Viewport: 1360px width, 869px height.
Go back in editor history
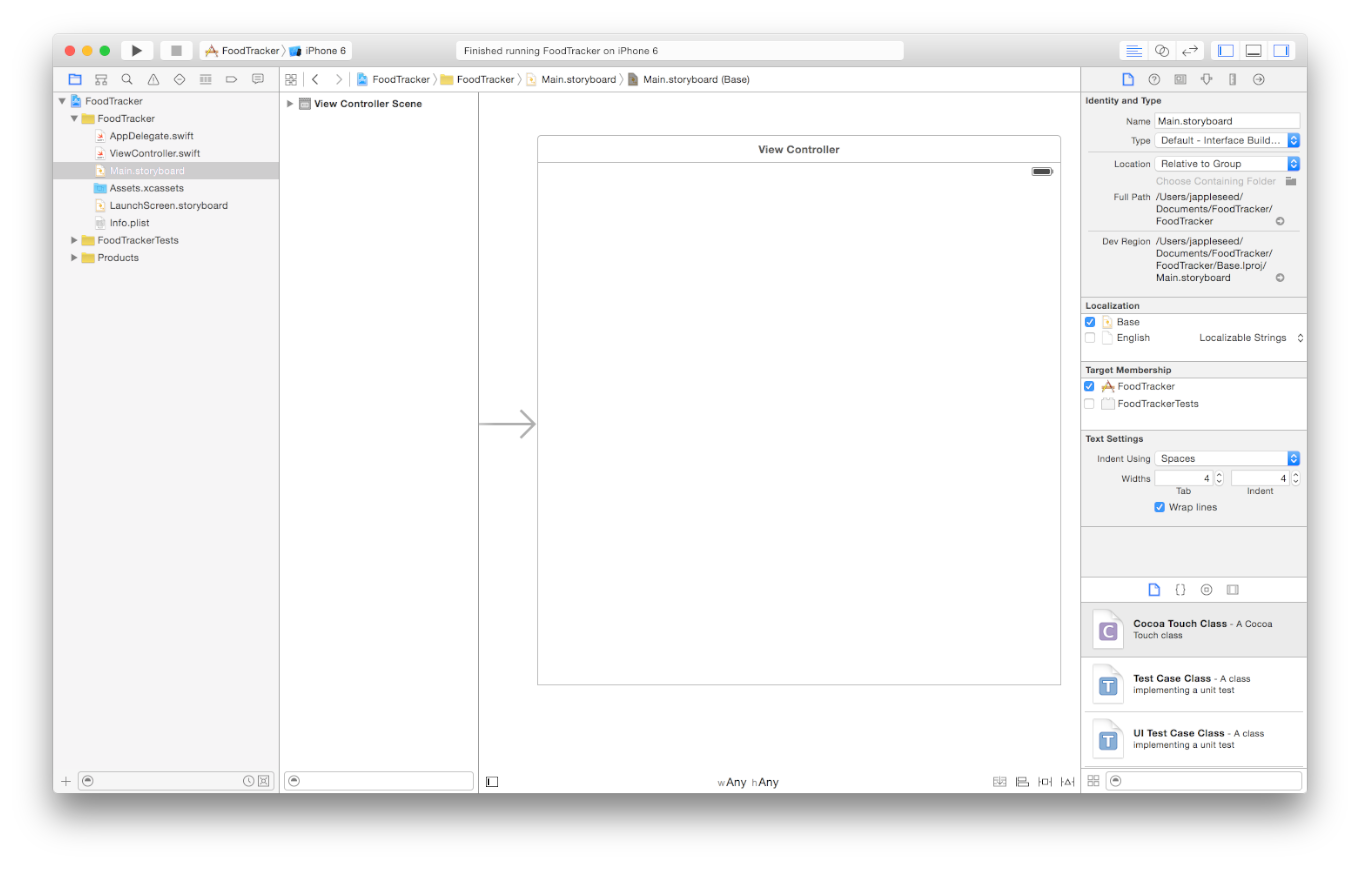[316, 79]
